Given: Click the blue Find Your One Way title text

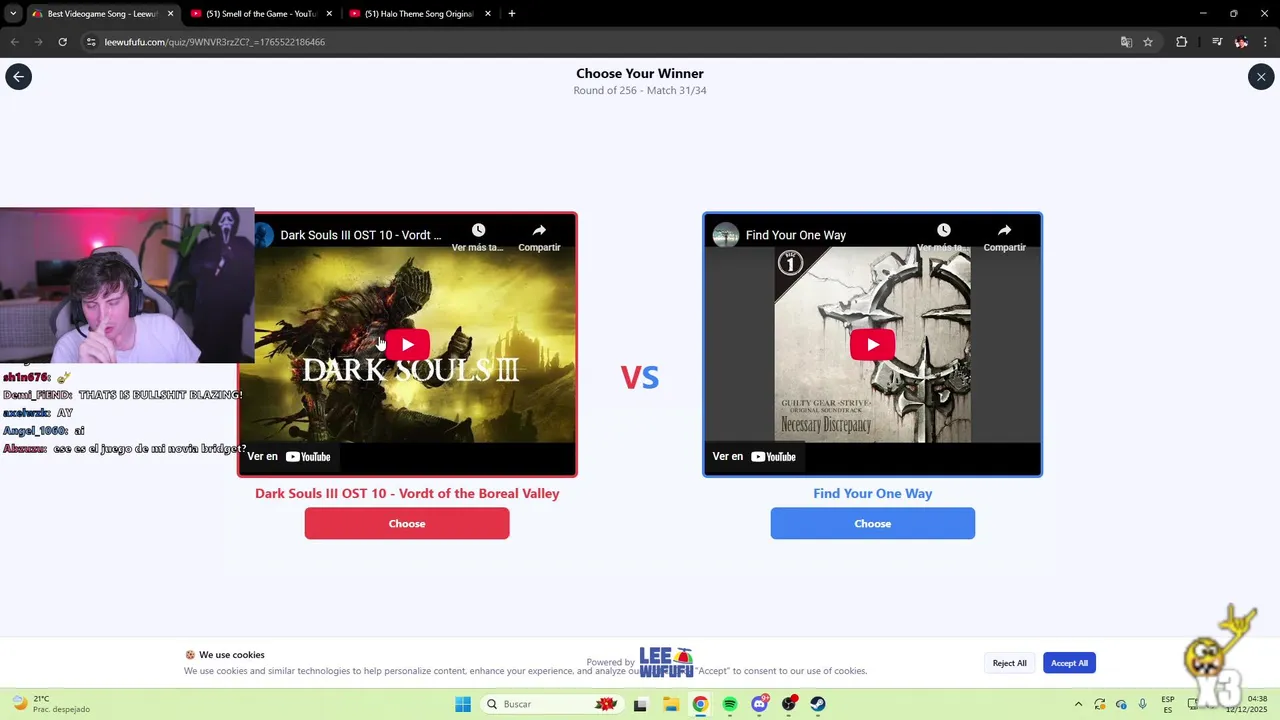Looking at the screenshot, I should point(873,493).
